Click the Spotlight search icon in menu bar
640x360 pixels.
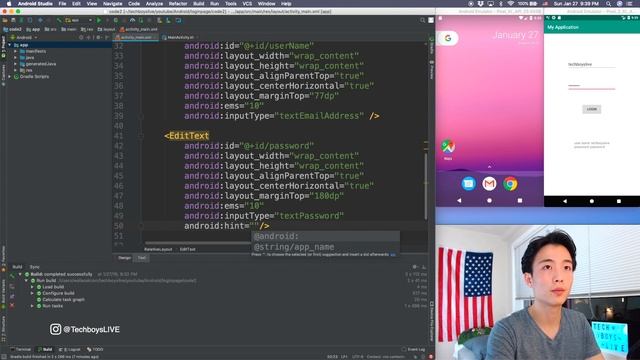tap(608, 4)
